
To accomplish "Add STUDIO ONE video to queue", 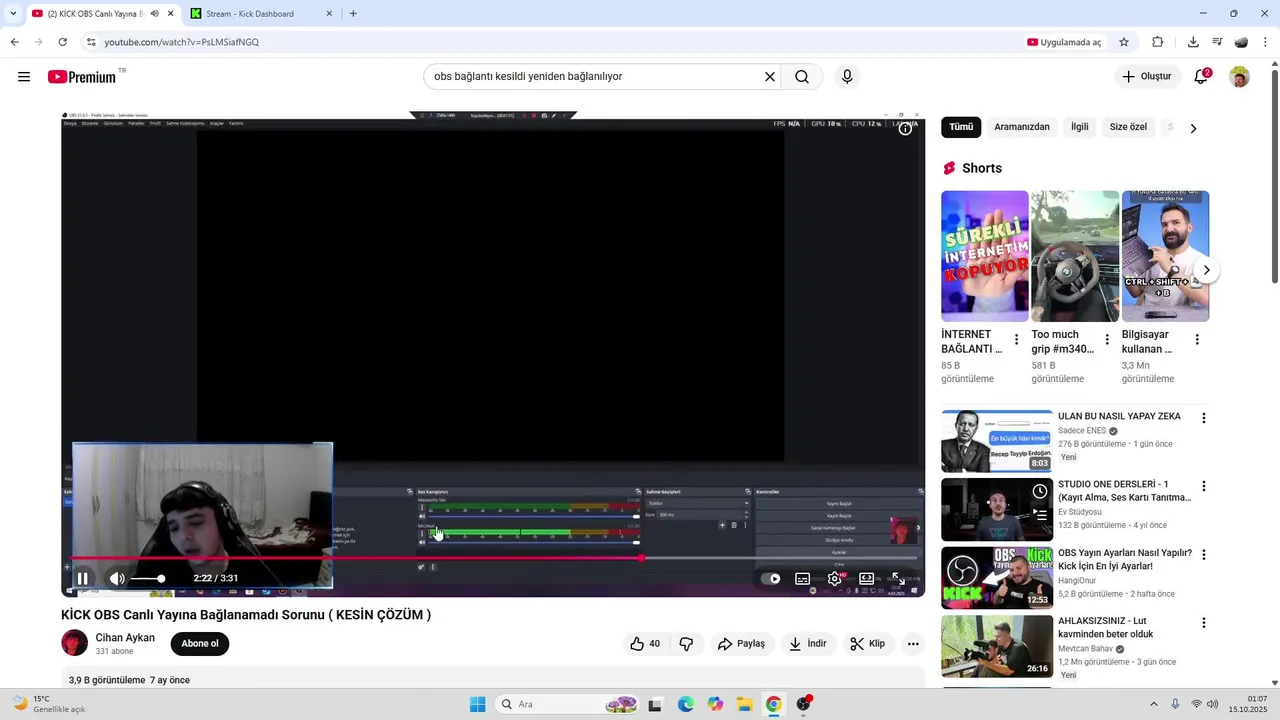I will [1040, 516].
